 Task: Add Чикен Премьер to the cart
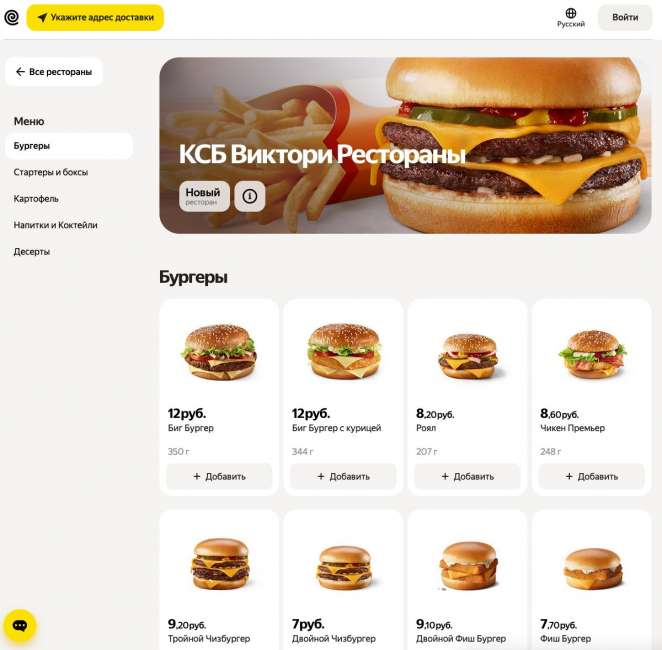pos(591,477)
